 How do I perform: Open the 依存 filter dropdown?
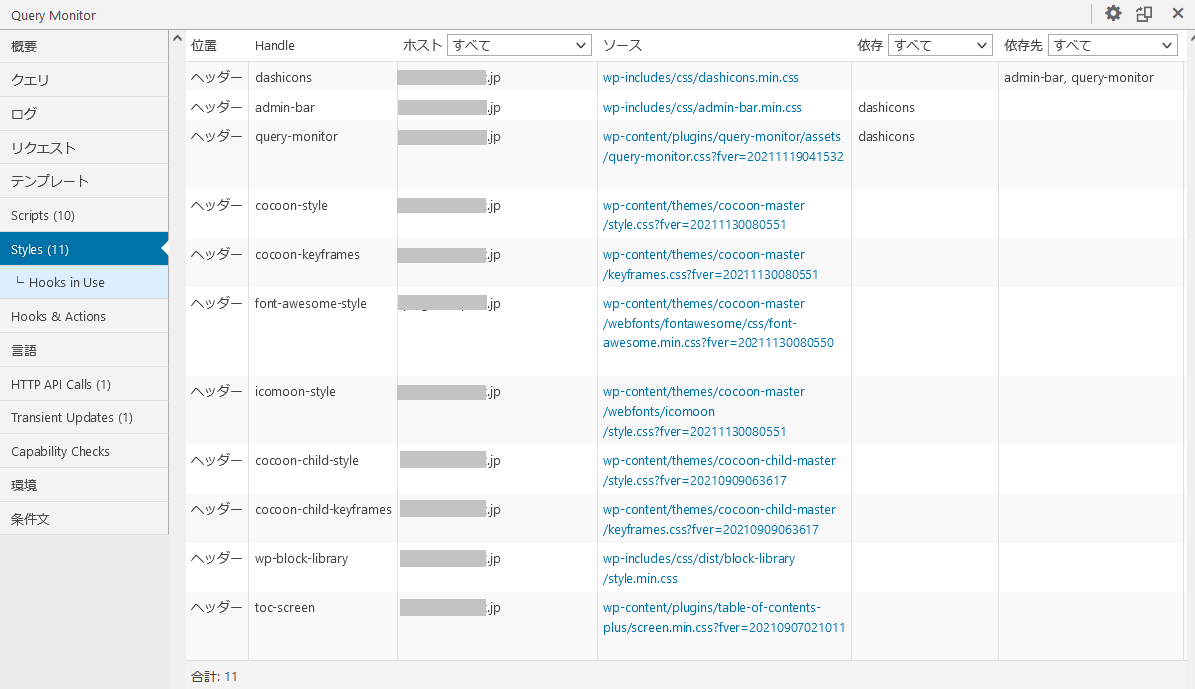939,45
